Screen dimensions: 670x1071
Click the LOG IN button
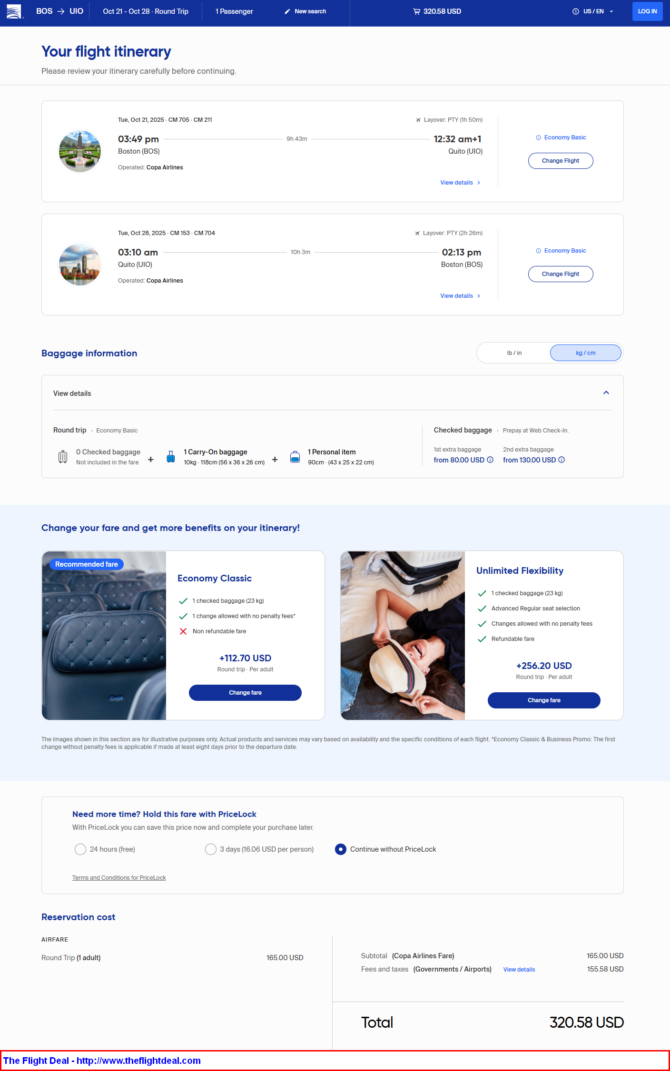[x=647, y=12]
